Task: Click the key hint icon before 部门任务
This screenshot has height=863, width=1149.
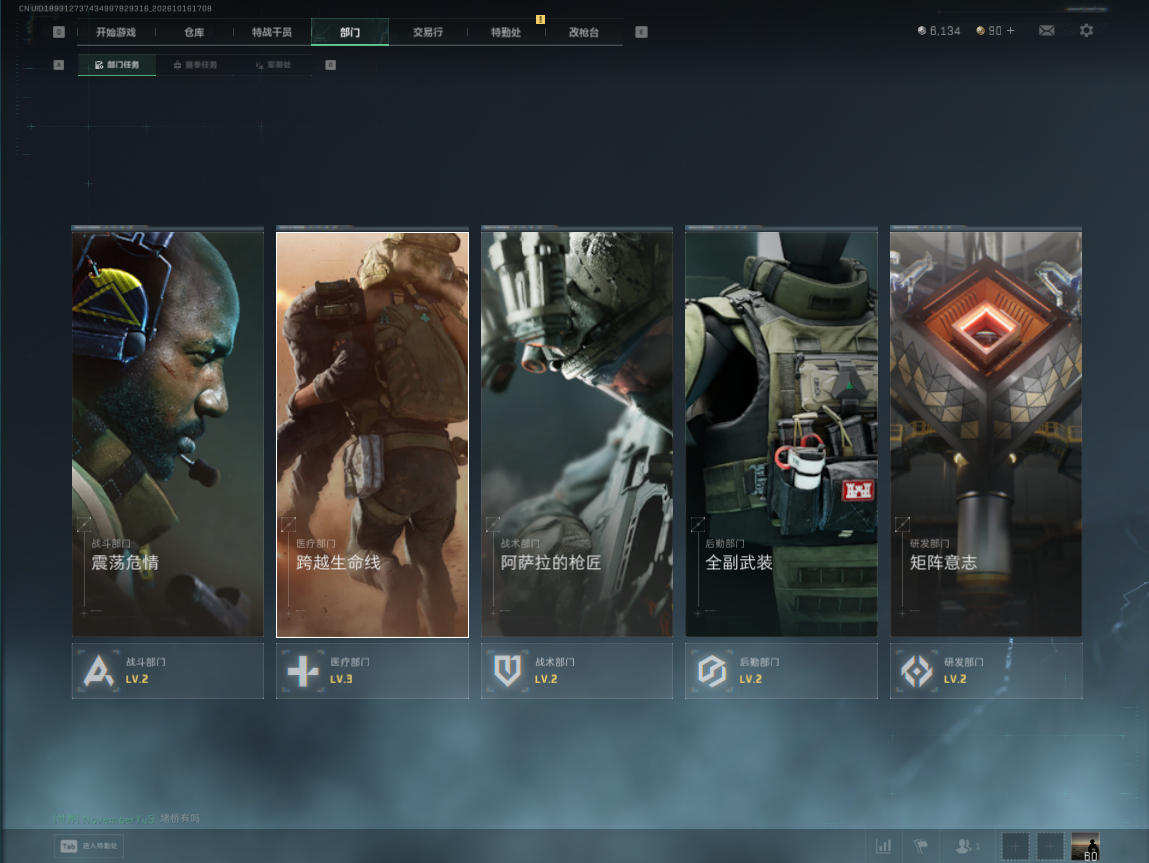Action: (x=59, y=64)
